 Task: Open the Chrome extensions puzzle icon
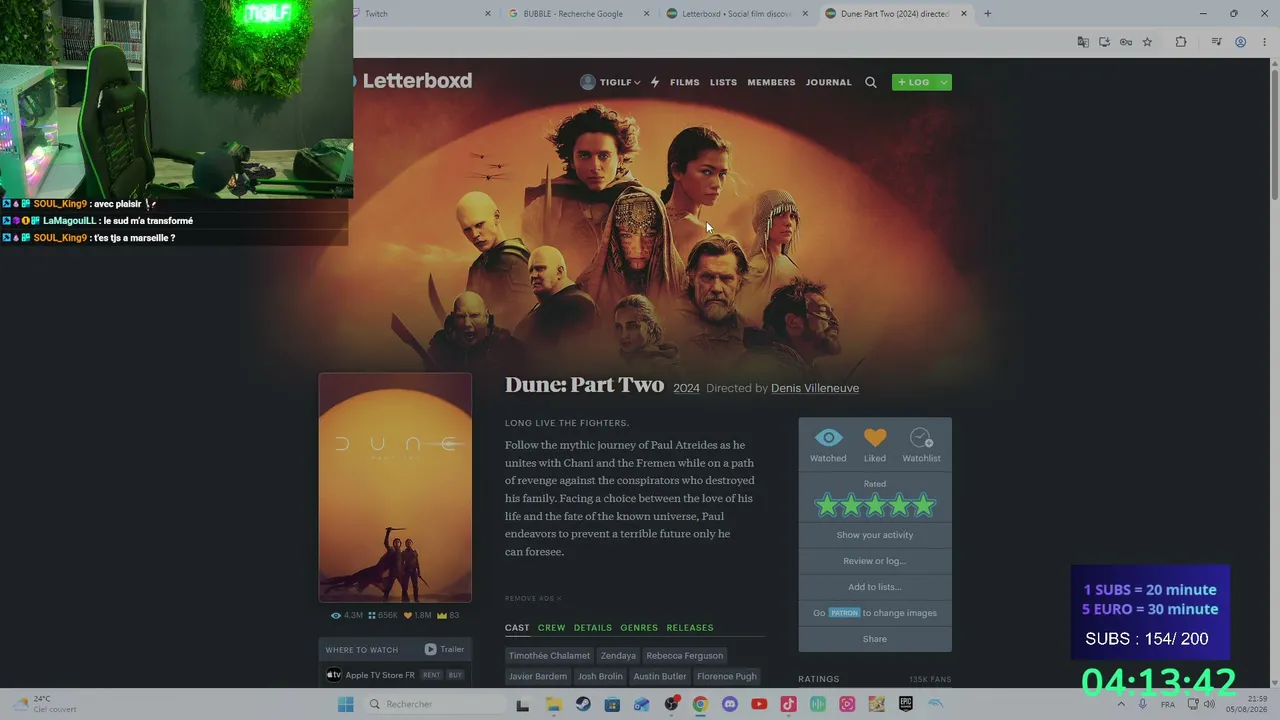pos(1181,42)
